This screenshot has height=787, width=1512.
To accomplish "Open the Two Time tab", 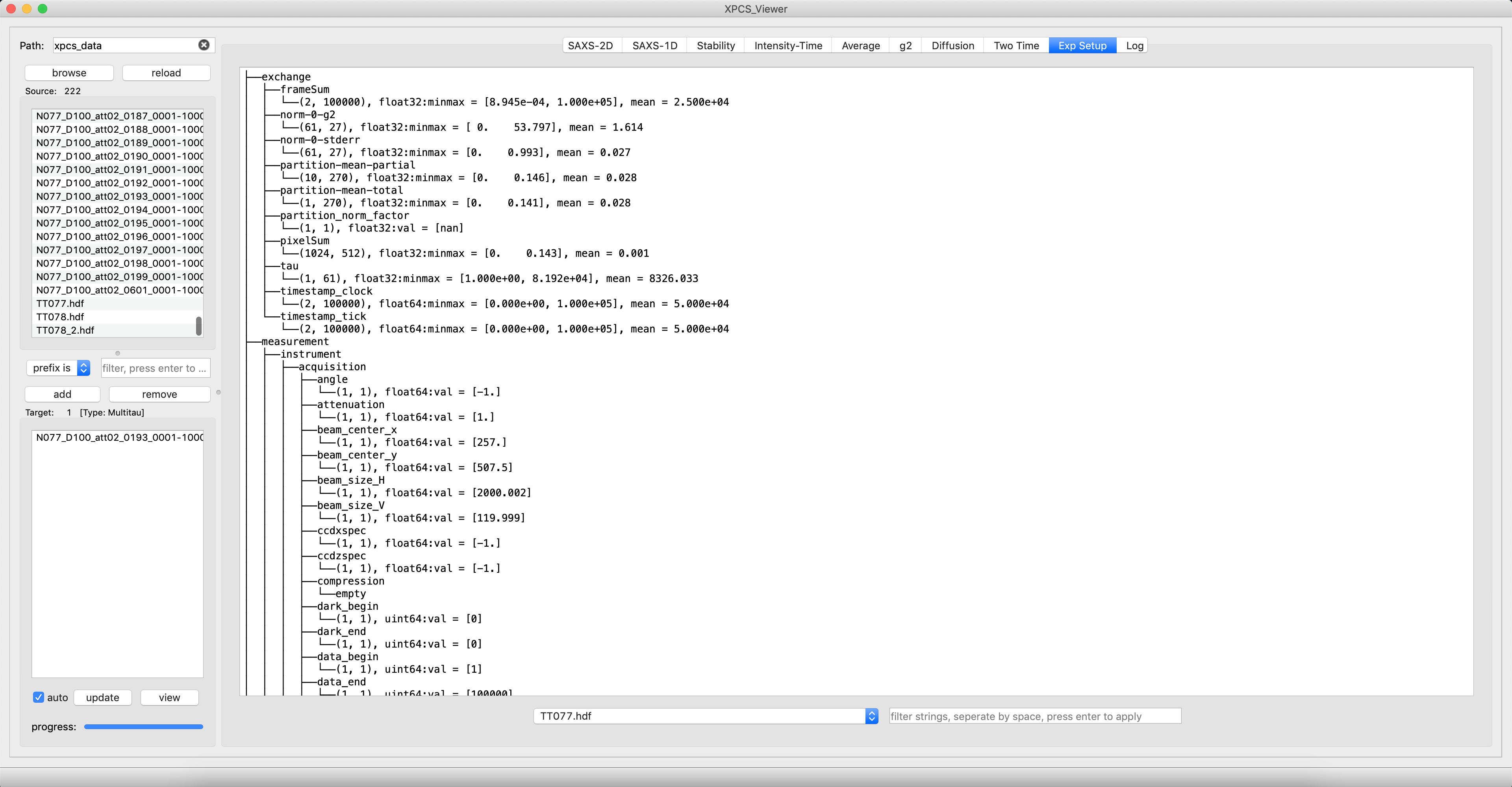I will (x=1016, y=46).
